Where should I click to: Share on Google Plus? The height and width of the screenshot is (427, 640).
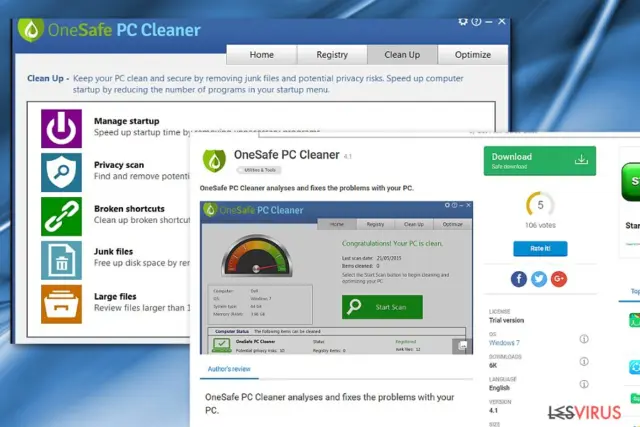559,279
